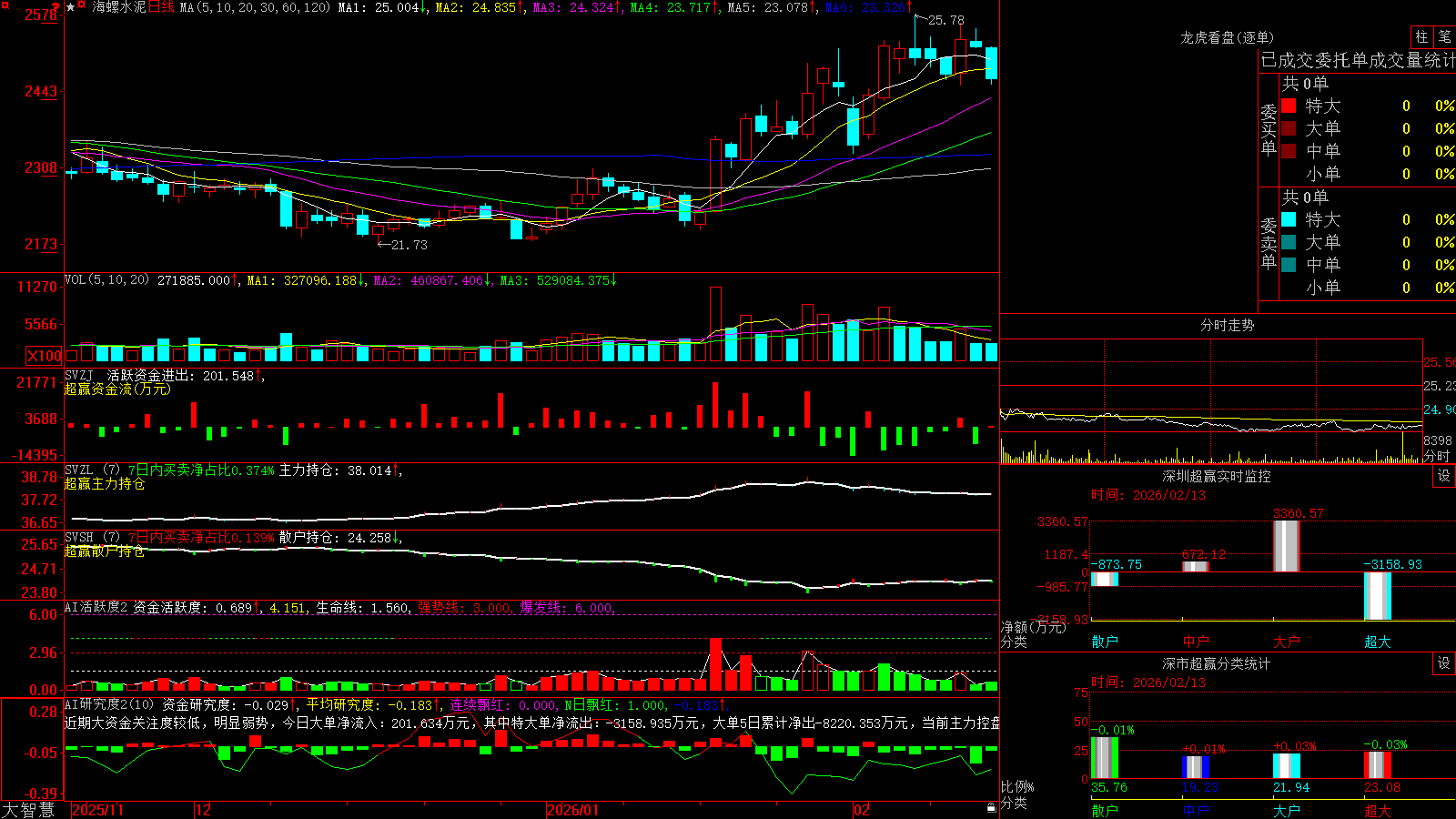
Task: Click the VOL(5,10,20) indicator label
Action: pos(106,280)
